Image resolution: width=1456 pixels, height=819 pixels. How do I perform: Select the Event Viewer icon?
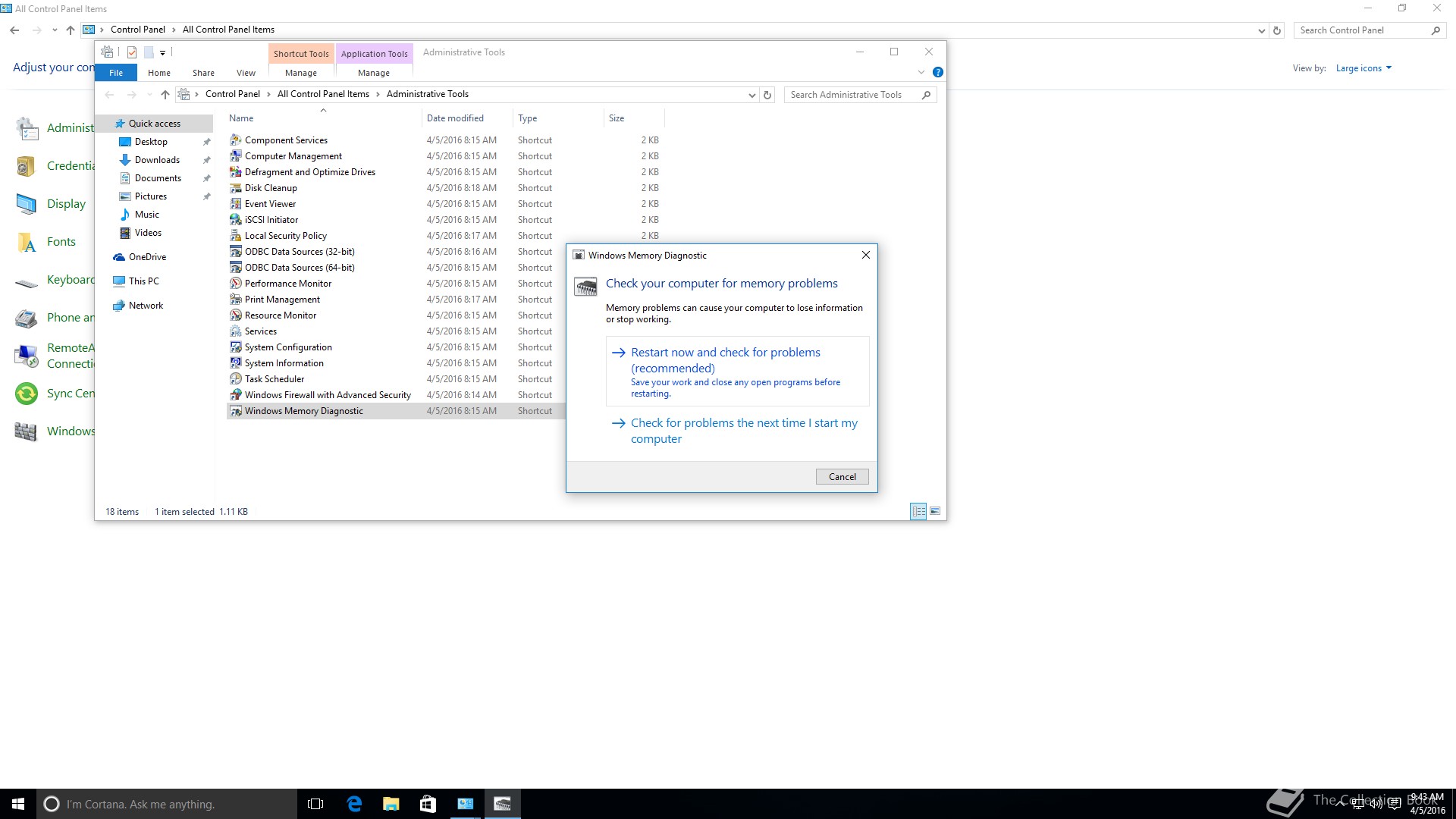tap(236, 203)
